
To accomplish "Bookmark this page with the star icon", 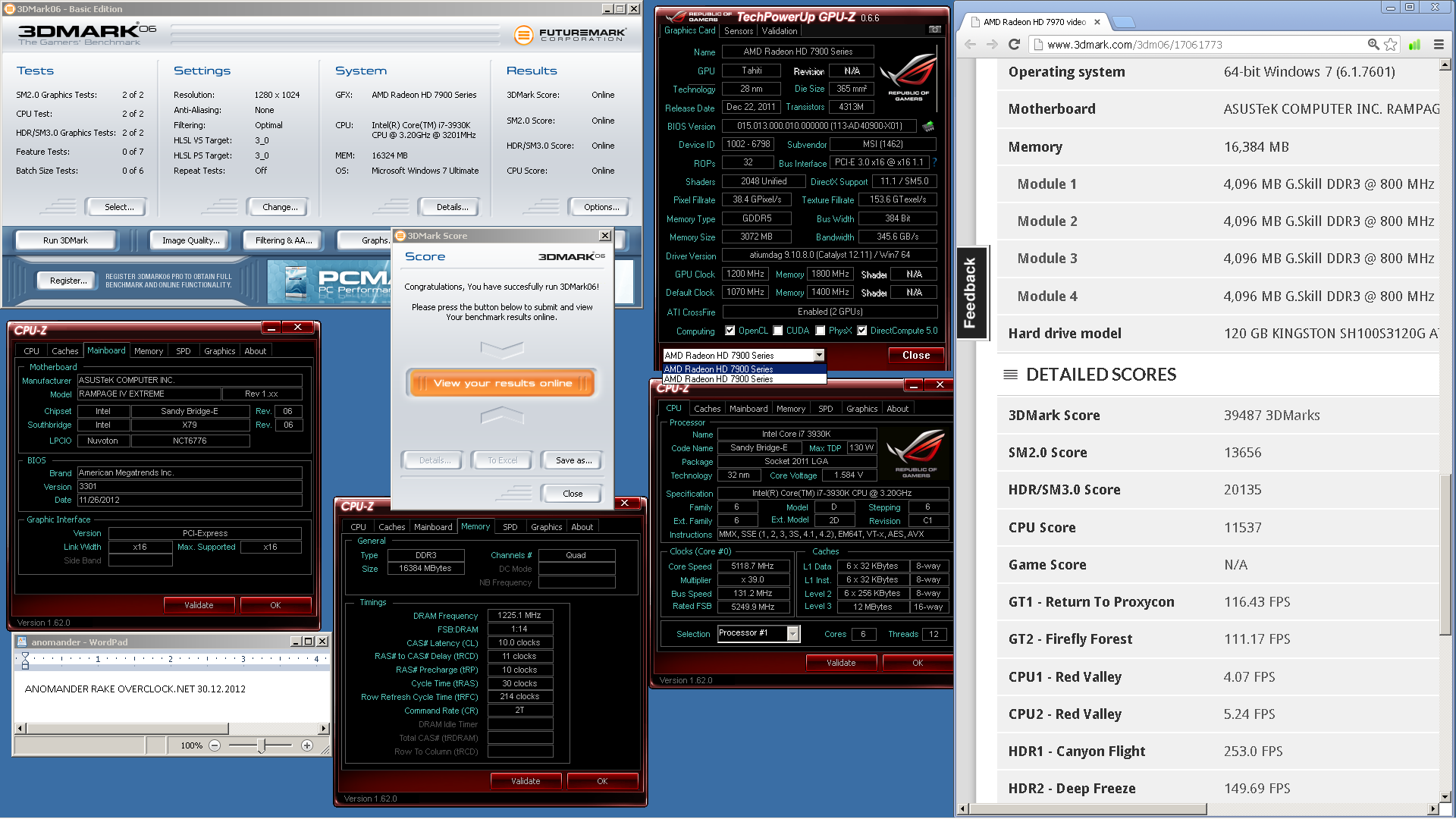I will [x=1390, y=45].
